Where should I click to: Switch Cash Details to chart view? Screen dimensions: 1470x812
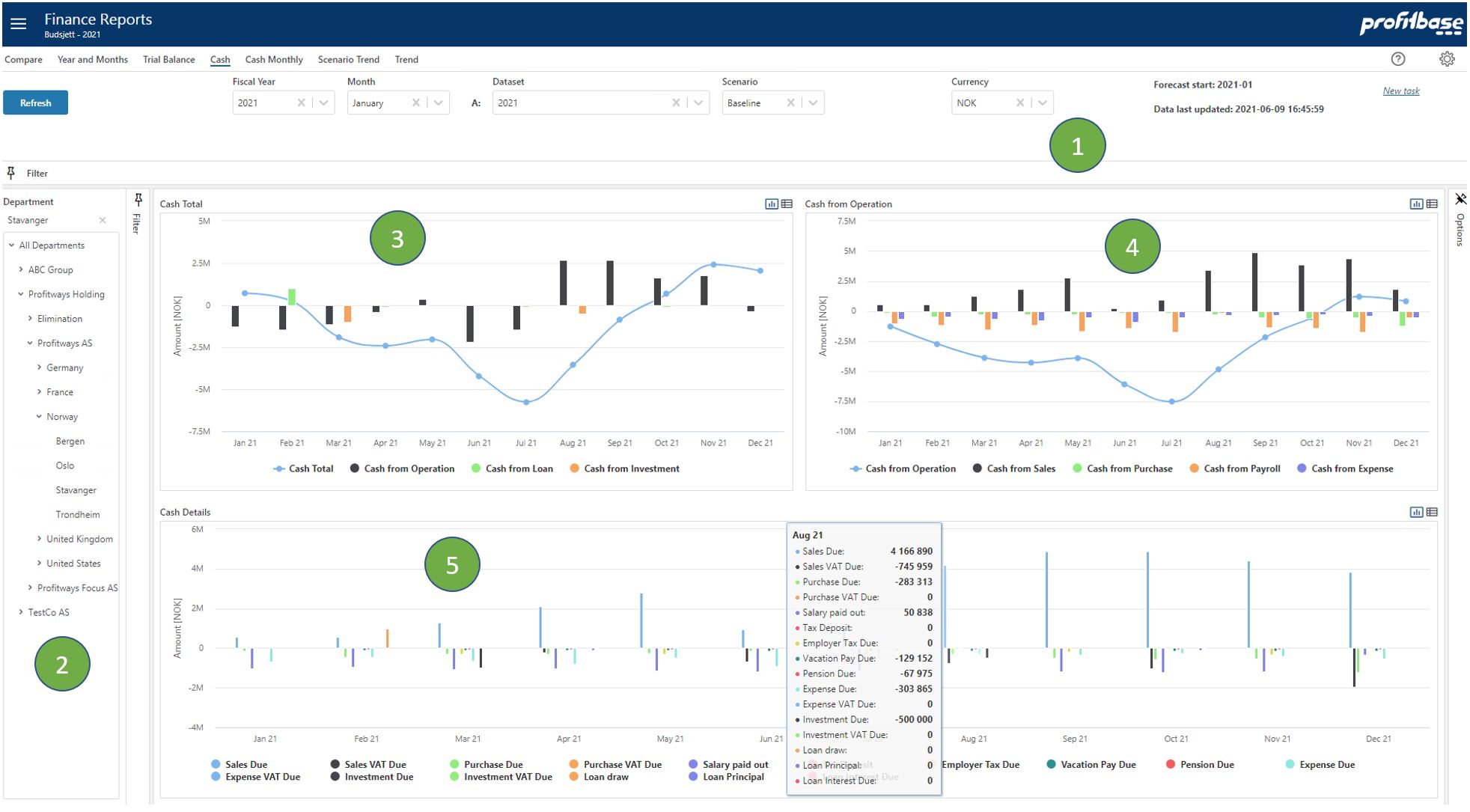pos(1416,512)
